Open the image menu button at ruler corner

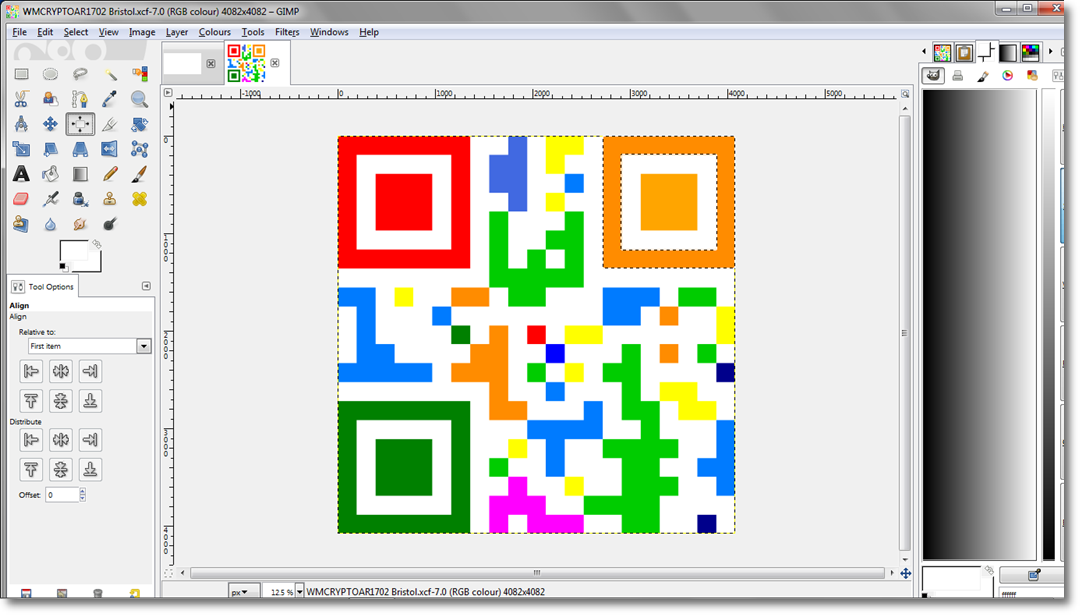[x=168, y=92]
